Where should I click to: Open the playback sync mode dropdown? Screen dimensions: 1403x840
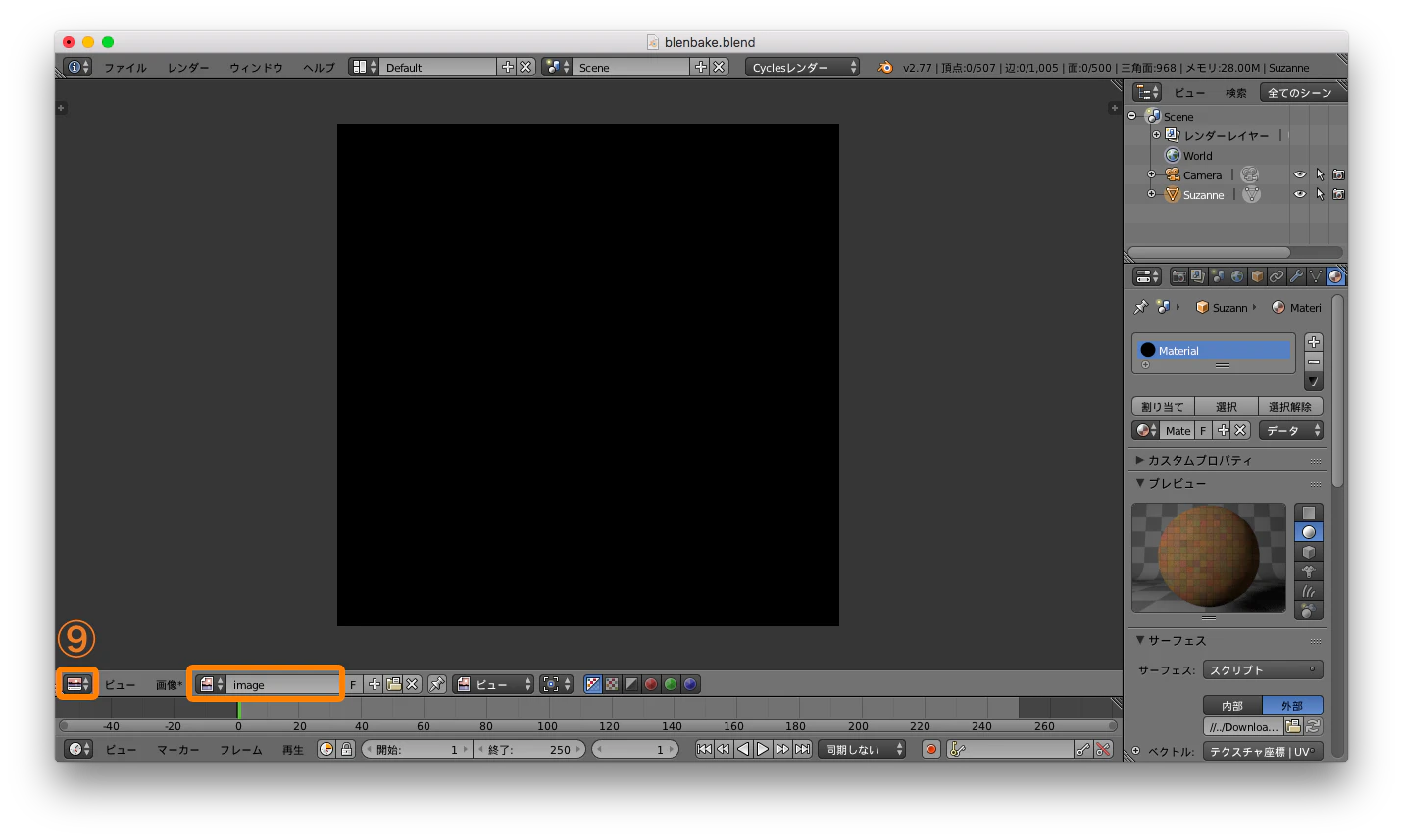pyautogui.click(x=862, y=750)
